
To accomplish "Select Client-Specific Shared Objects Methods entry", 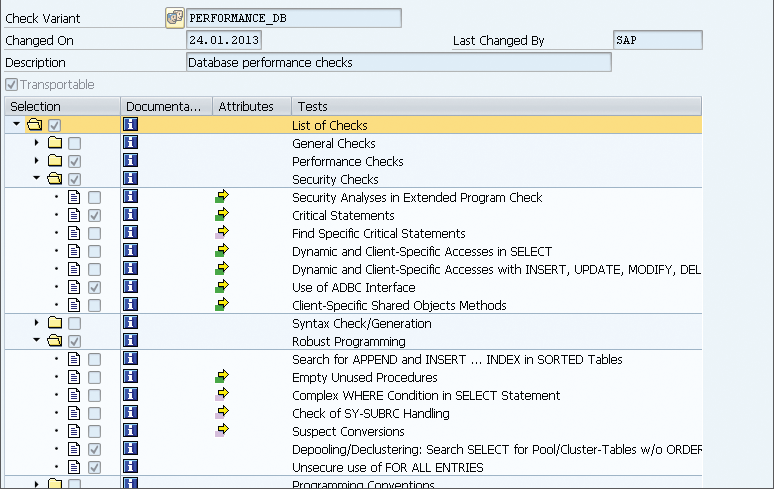I will [399, 305].
